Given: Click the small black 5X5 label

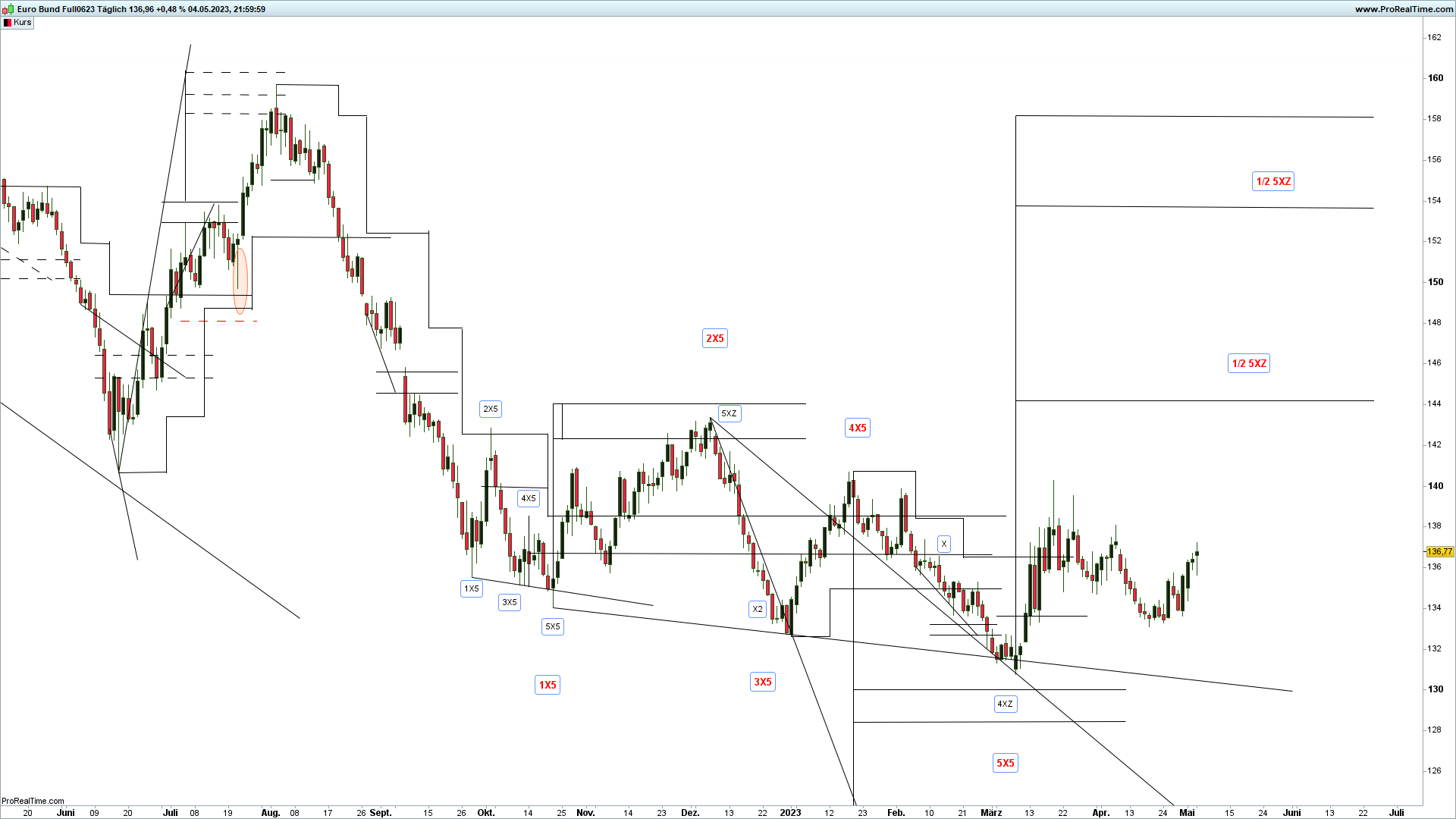Looking at the screenshot, I should pyautogui.click(x=553, y=626).
